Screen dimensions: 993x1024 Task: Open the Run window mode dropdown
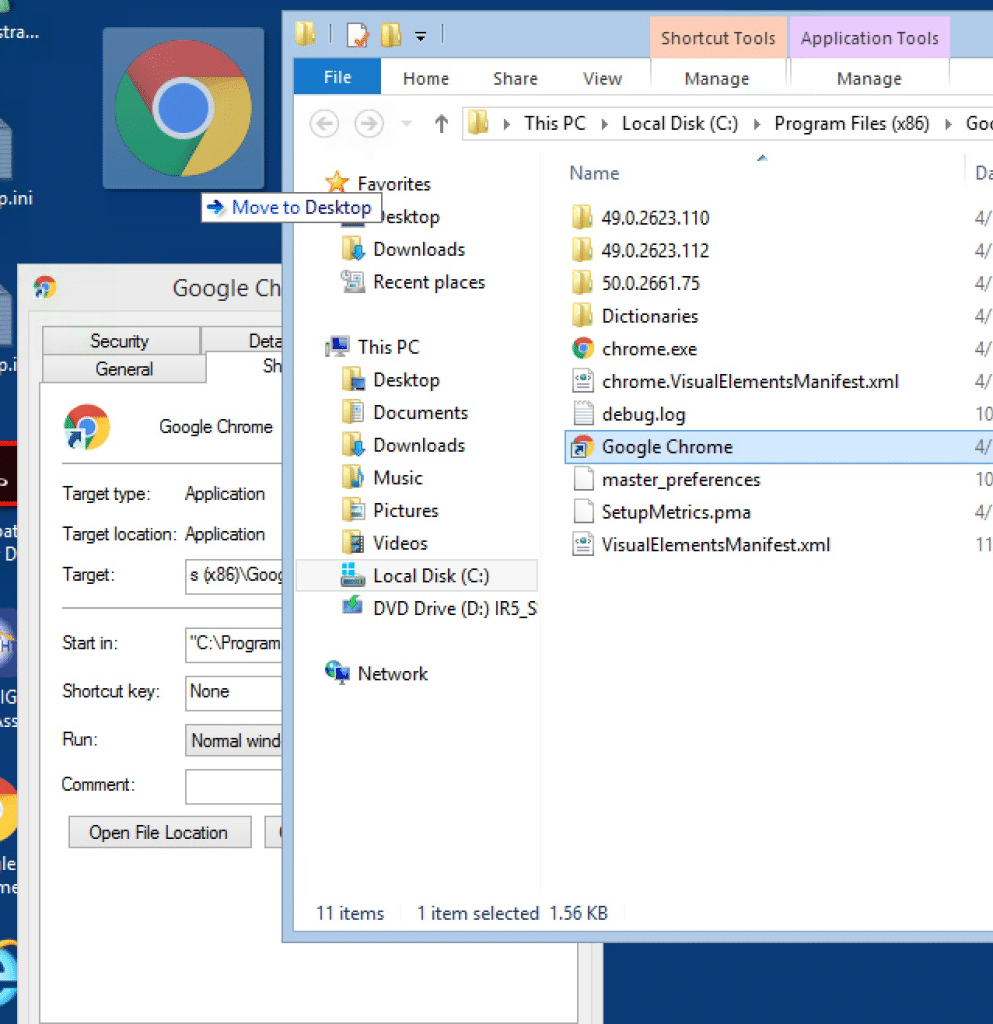(234, 741)
